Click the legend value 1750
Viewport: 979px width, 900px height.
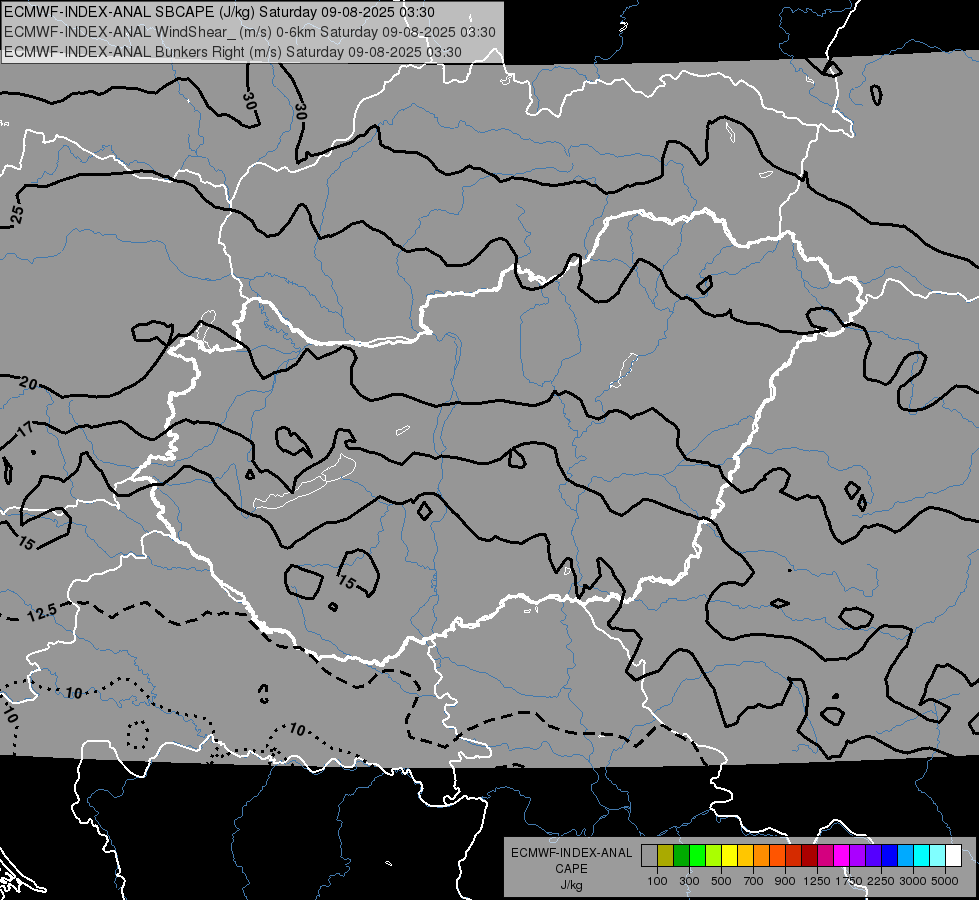tap(849, 881)
